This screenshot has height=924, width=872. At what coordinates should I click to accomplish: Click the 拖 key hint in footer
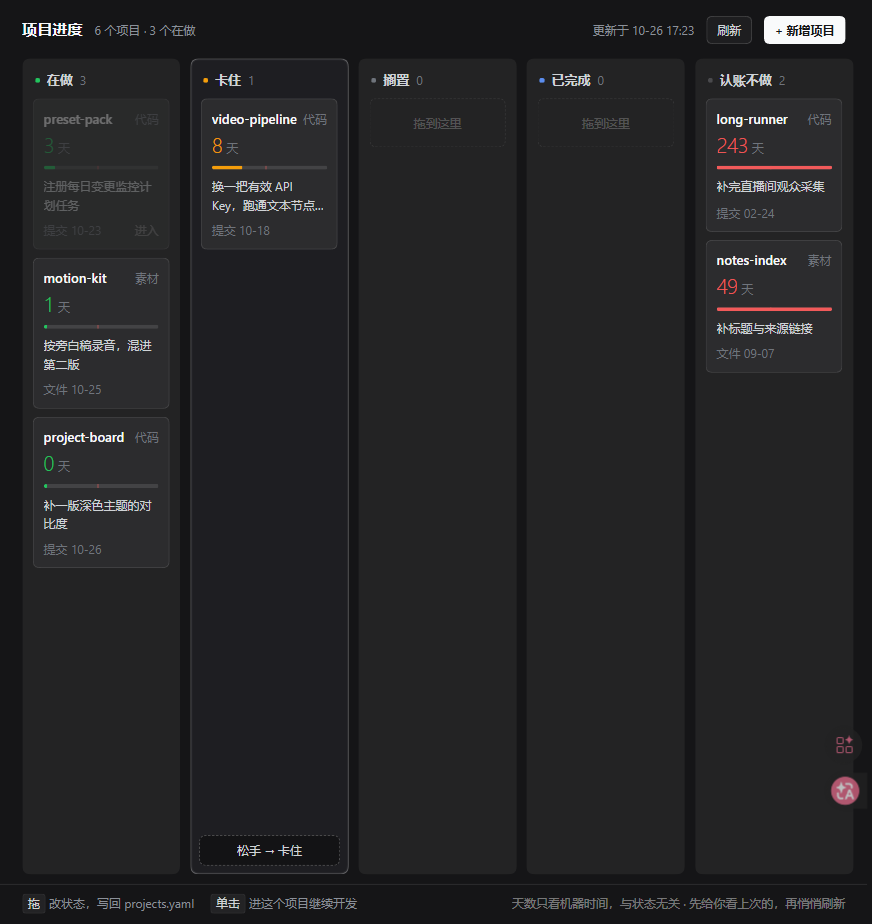[x=34, y=903]
